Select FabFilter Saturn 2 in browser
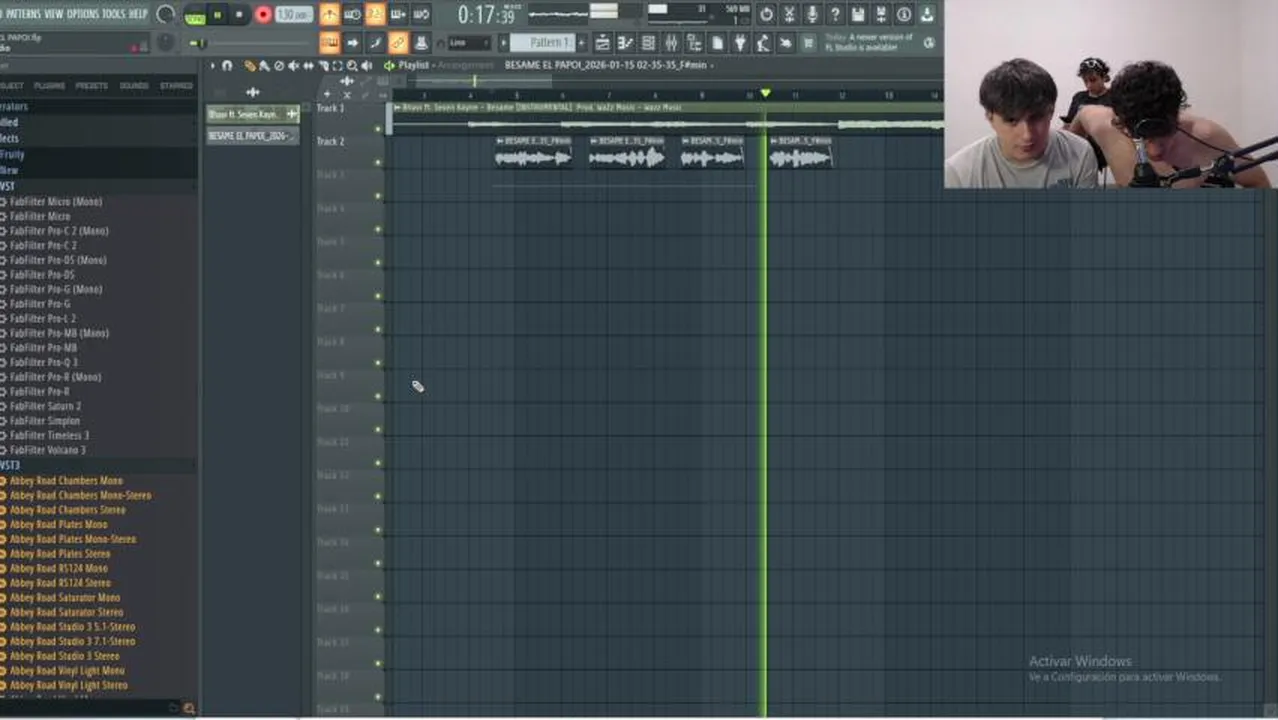The height and width of the screenshot is (720, 1278). (46, 406)
